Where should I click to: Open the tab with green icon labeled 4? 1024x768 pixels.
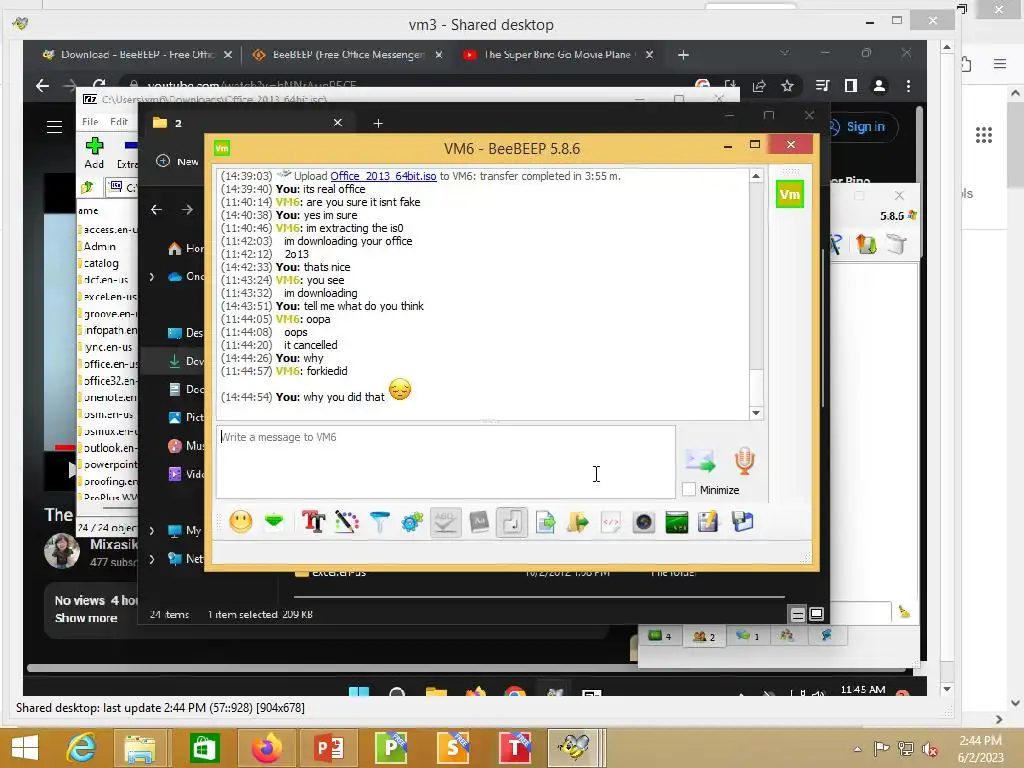(x=660, y=635)
